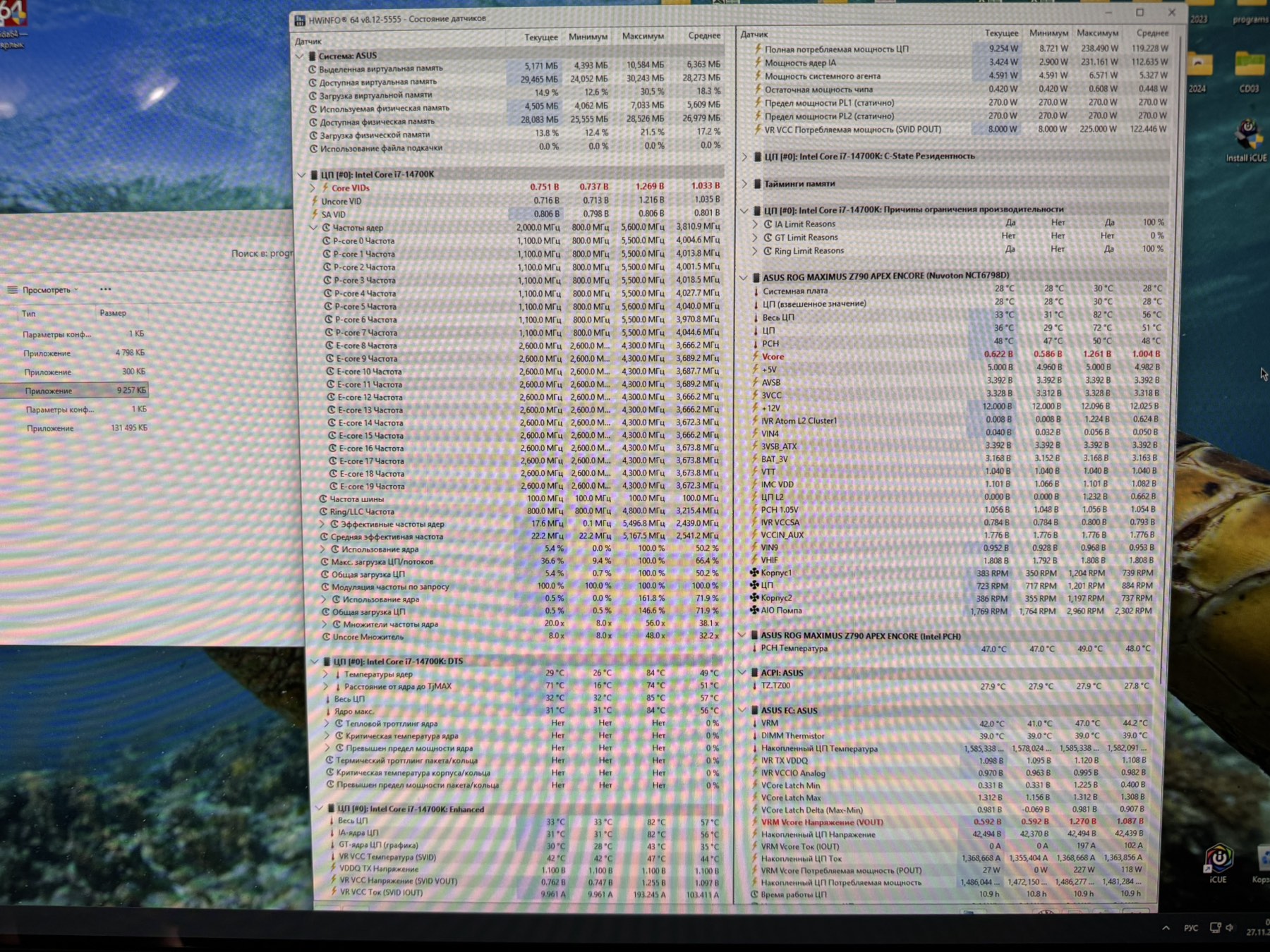Viewport: 1270px width, 952px height.
Task: Click the Корпус2 fan icon
Action: pyautogui.click(x=754, y=598)
